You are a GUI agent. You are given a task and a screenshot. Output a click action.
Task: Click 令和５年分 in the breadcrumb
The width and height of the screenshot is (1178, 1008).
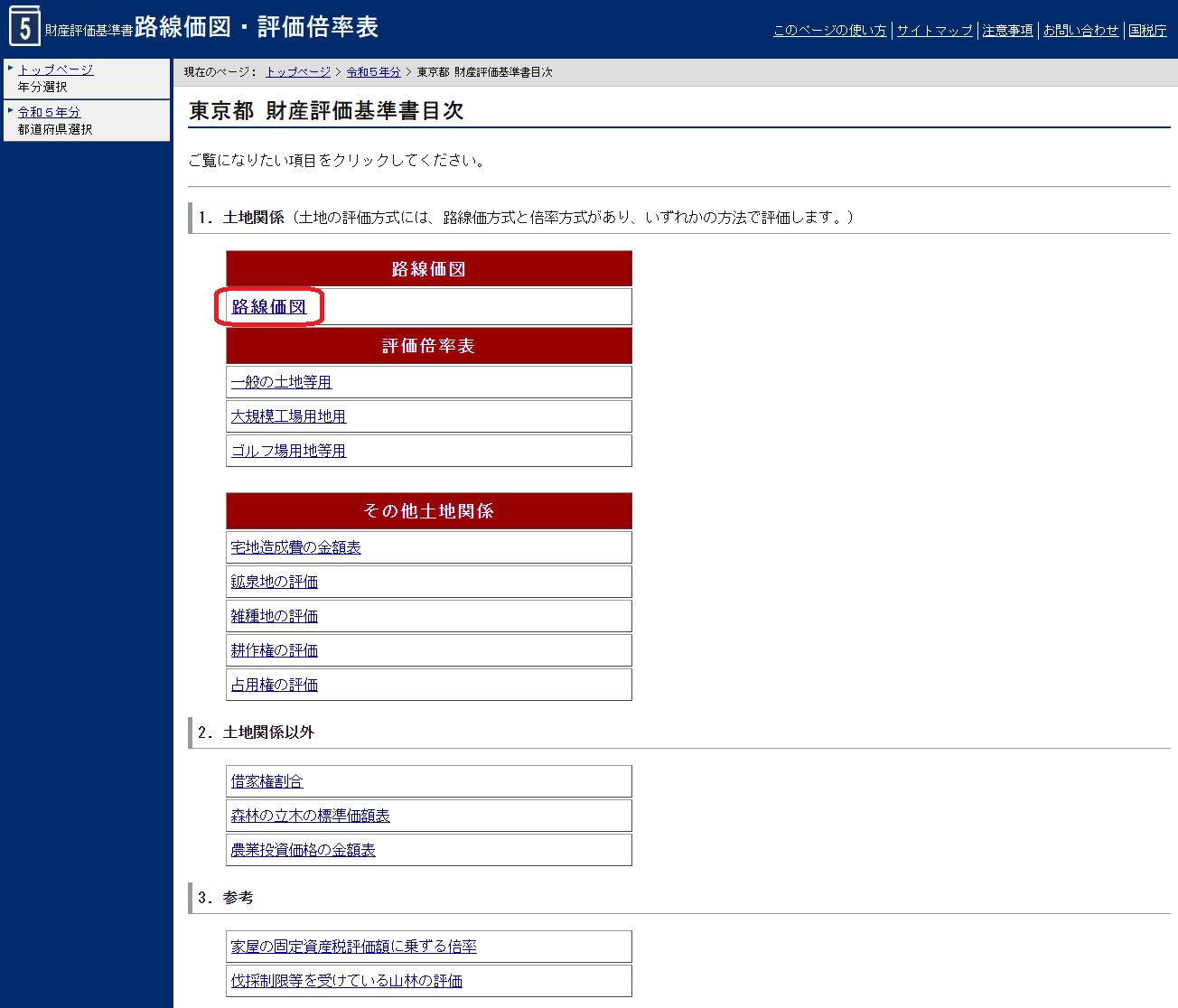373,72
